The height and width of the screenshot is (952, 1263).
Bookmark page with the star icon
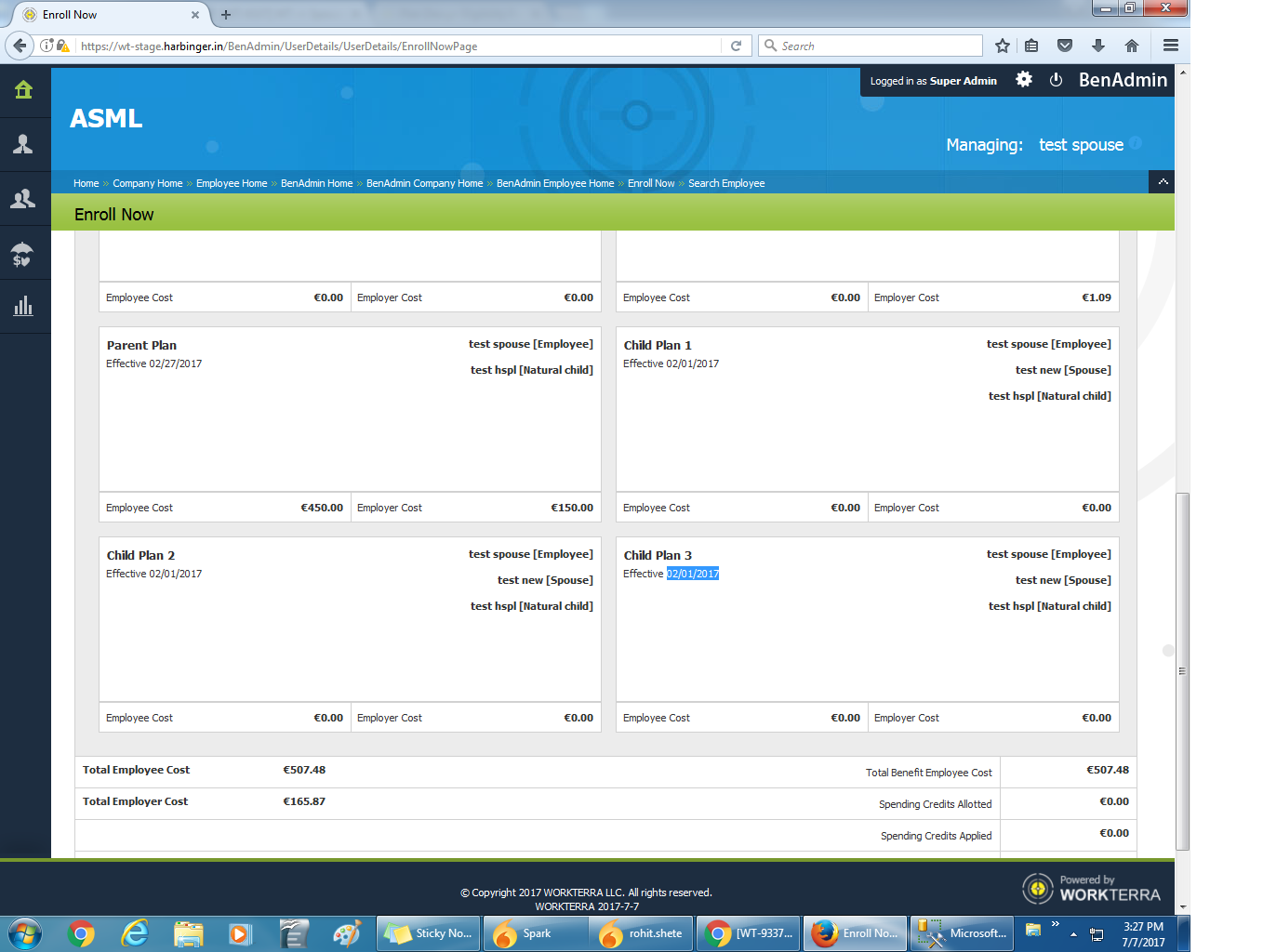coord(1002,46)
